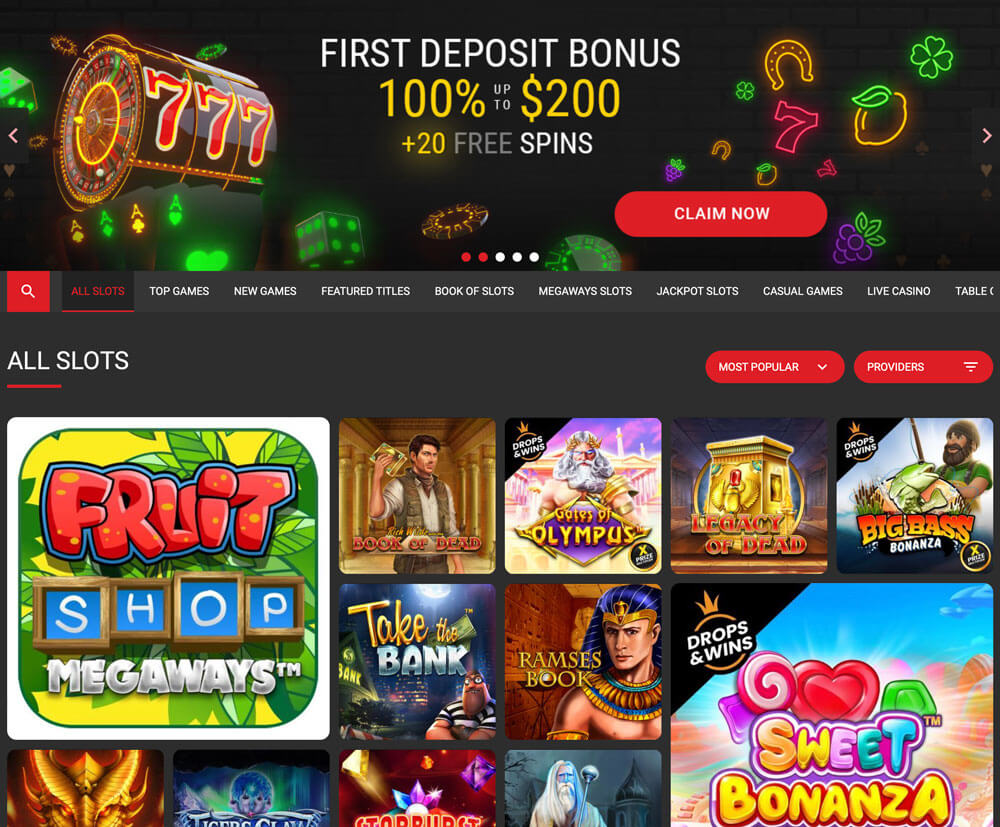Image resolution: width=1000 pixels, height=827 pixels.
Task: Play Big Bass Bonanza slot
Action: click(915, 496)
